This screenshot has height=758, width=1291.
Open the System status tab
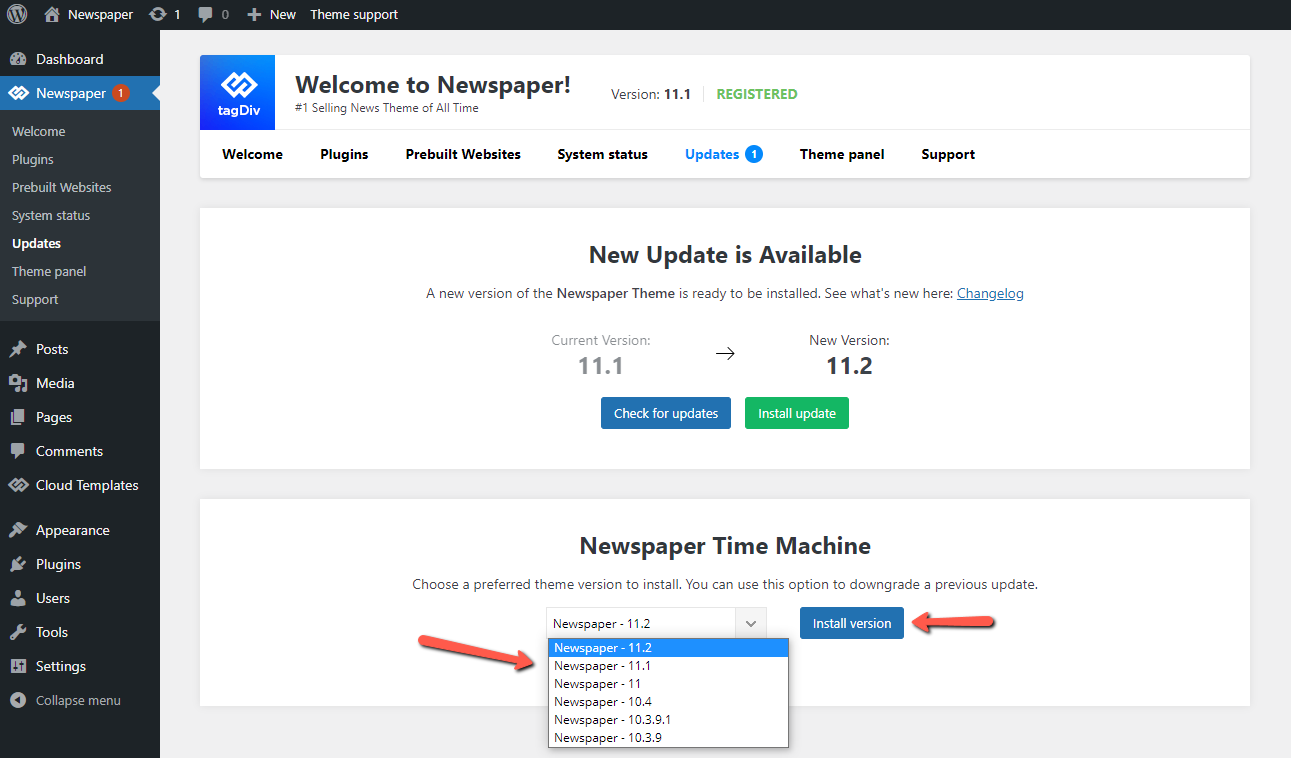click(x=602, y=154)
